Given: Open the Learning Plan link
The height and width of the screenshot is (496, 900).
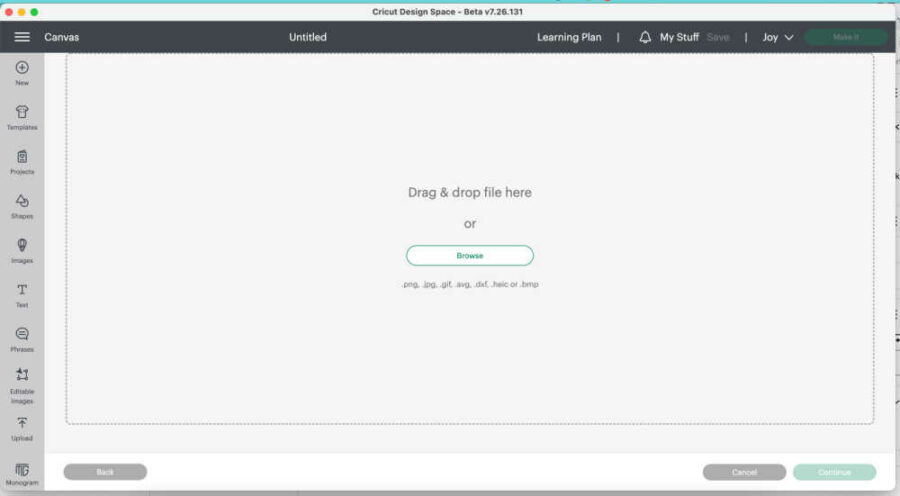Looking at the screenshot, I should pos(569,37).
